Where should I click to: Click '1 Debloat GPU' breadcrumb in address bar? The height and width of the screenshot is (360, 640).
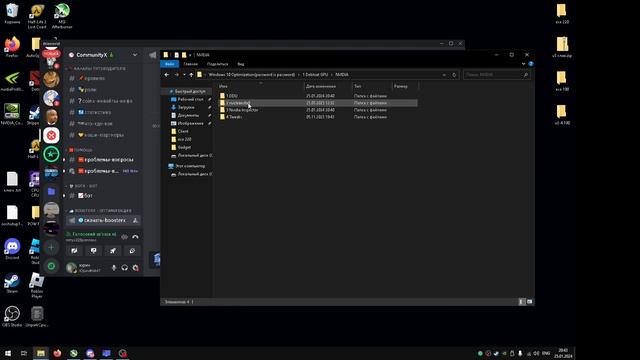(x=315, y=75)
